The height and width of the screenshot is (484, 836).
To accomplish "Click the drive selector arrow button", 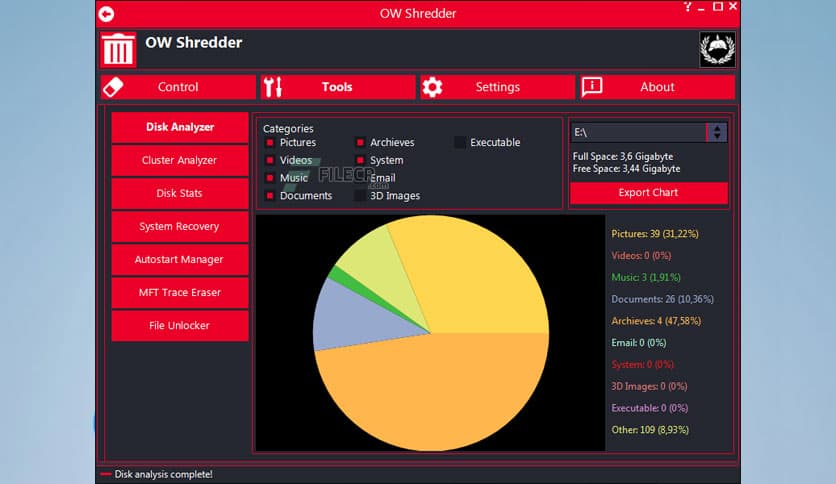I will coord(716,132).
